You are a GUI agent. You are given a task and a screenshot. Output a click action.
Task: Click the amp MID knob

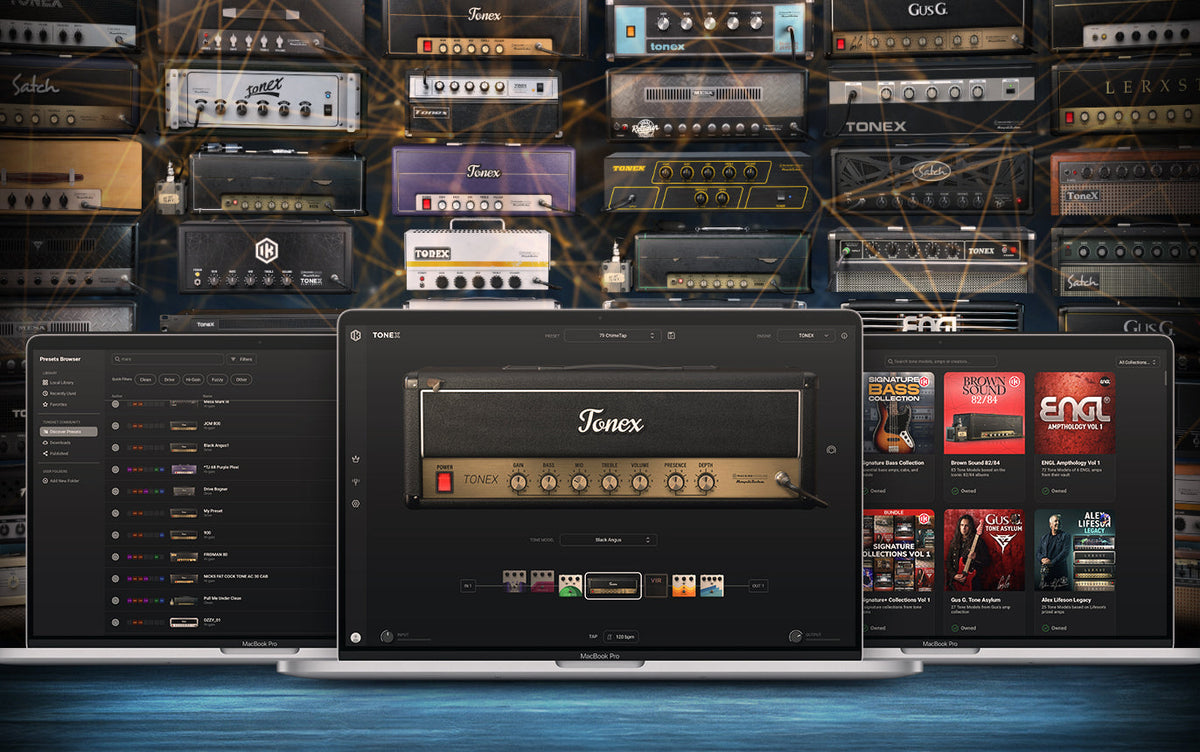(x=579, y=483)
